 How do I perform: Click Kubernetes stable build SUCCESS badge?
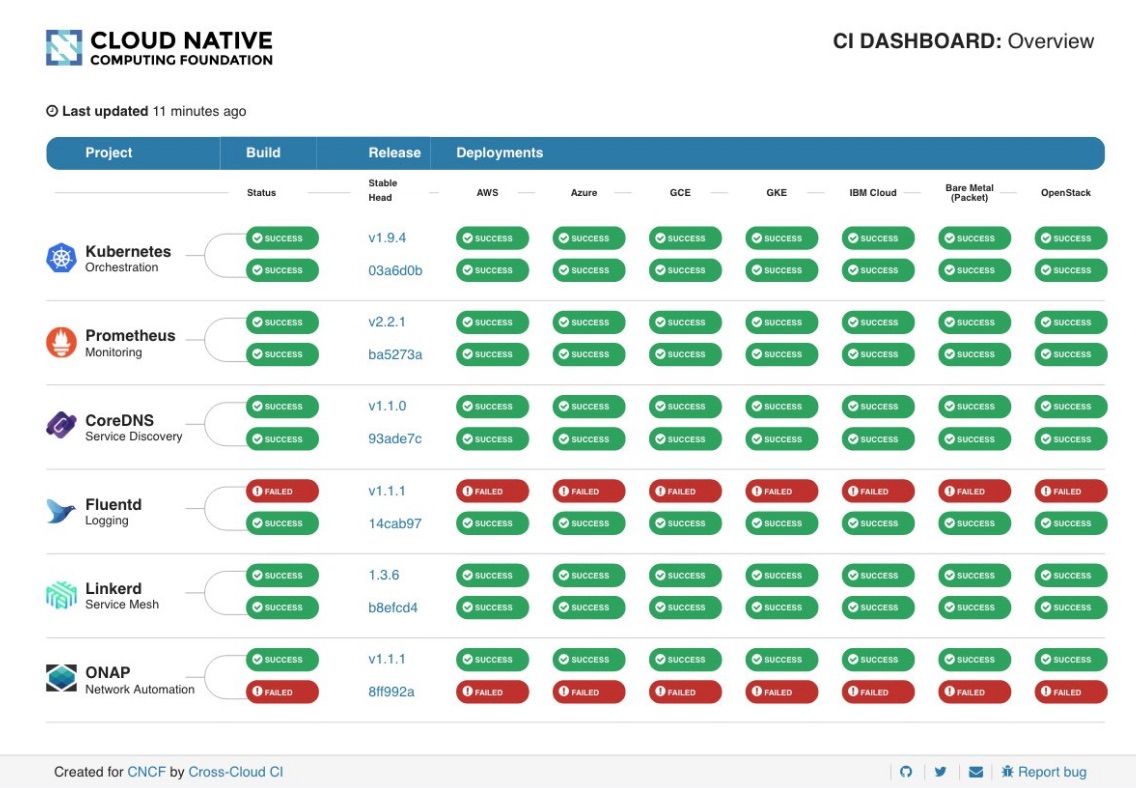click(282, 238)
